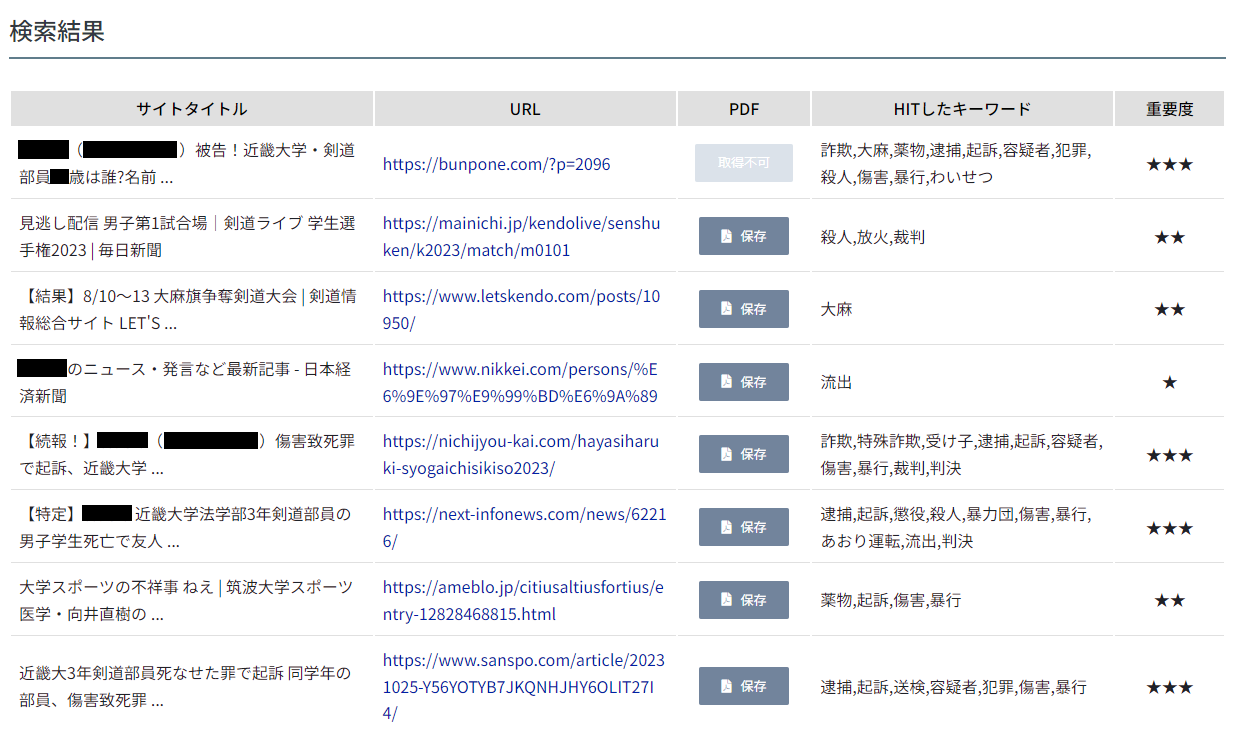Click the サイトタイトル column header
The width and height of the screenshot is (1235, 729).
(x=191, y=109)
